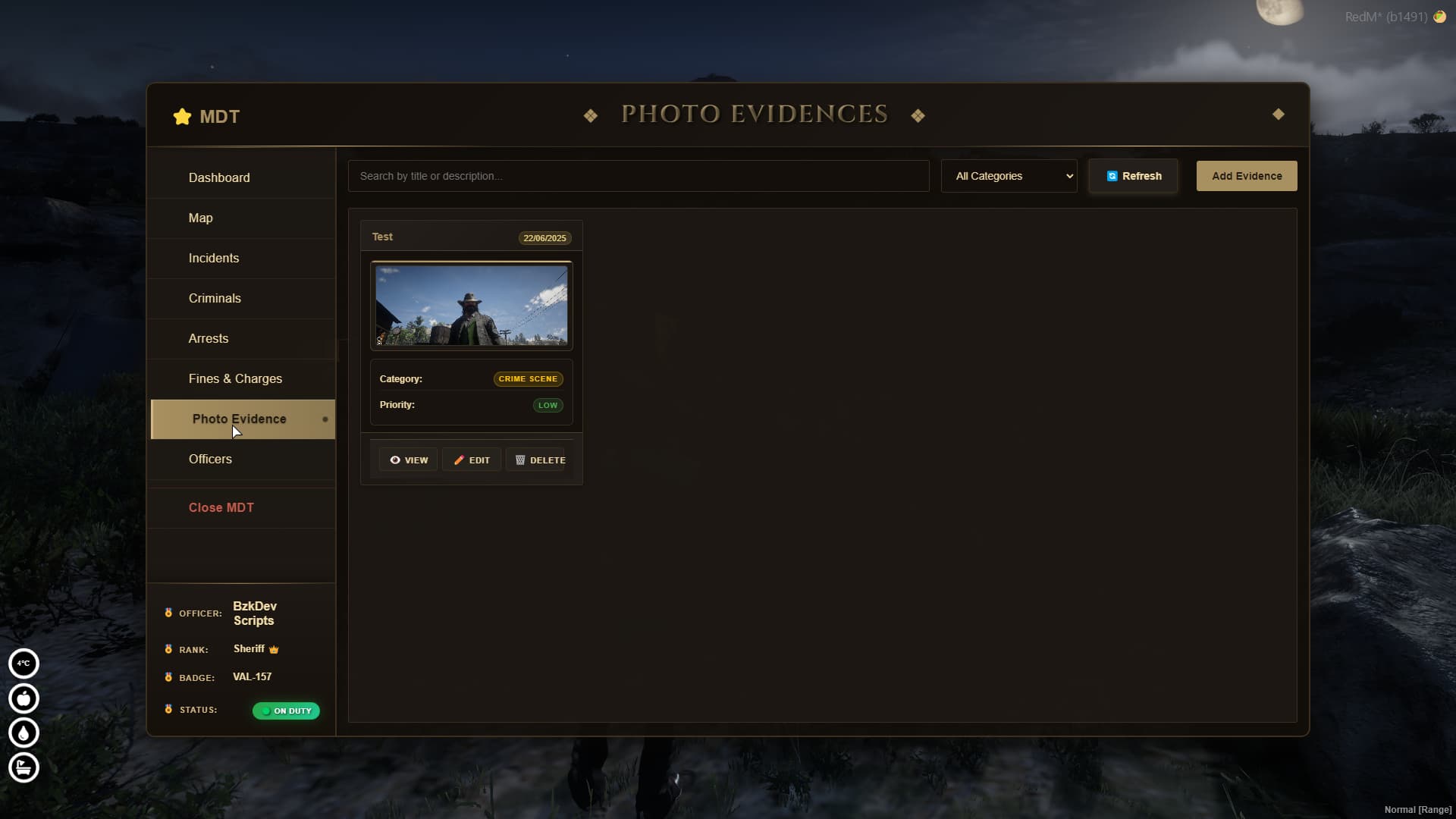Click the water drop thirst HUD icon

pyautogui.click(x=24, y=733)
